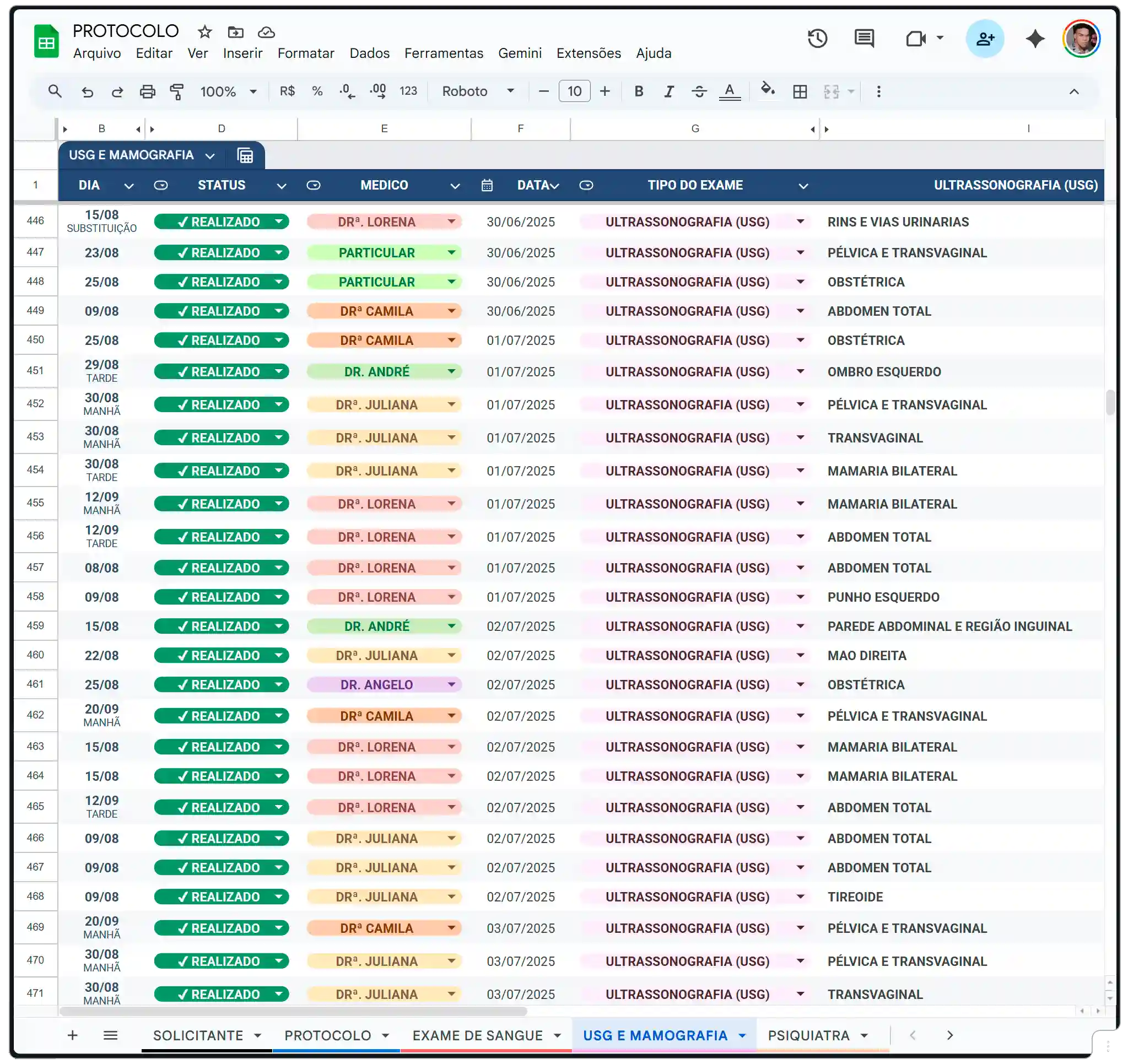Toggle strikethrough formatting
This screenshot has height=1064, width=1128.
tap(699, 91)
